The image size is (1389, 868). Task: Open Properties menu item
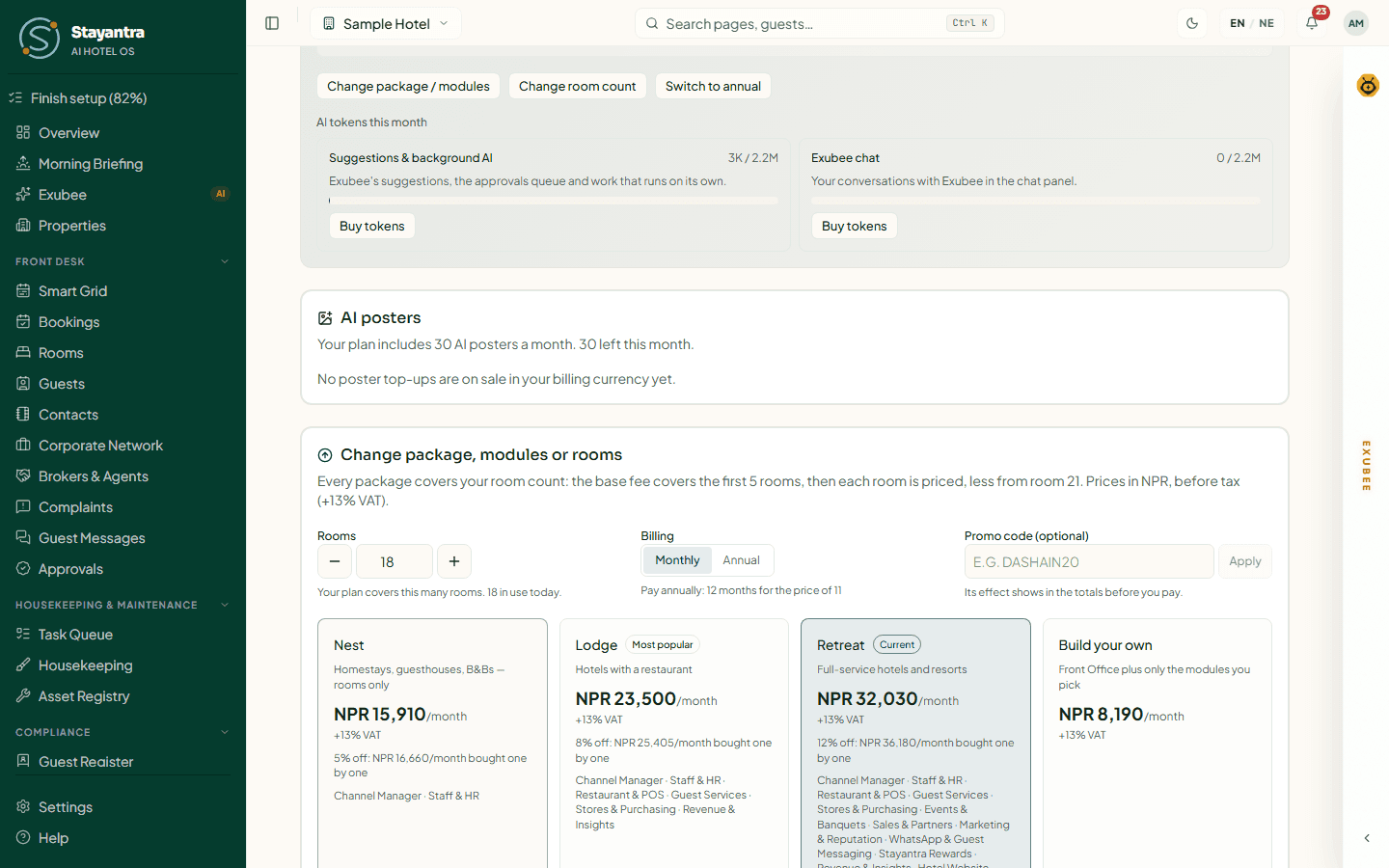123,226
